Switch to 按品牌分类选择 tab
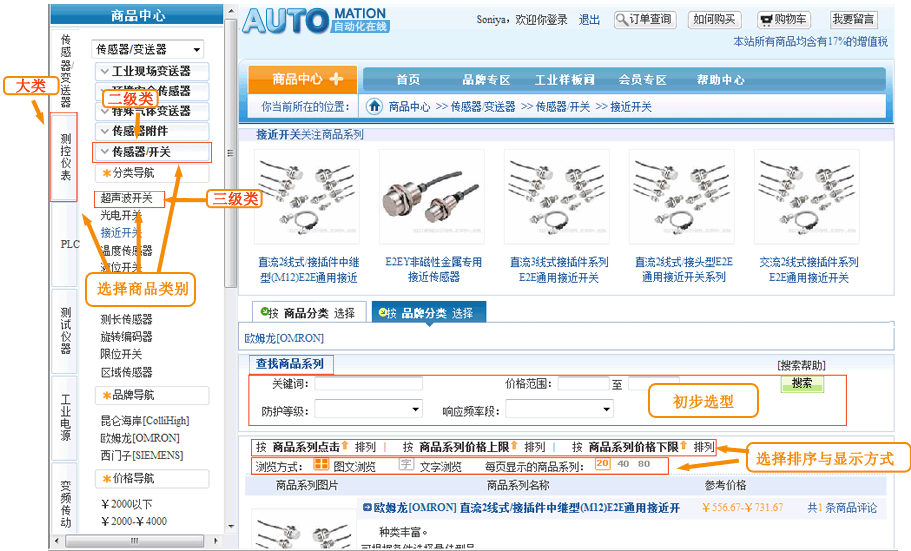The height and width of the screenshot is (551, 911). [x=429, y=313]
